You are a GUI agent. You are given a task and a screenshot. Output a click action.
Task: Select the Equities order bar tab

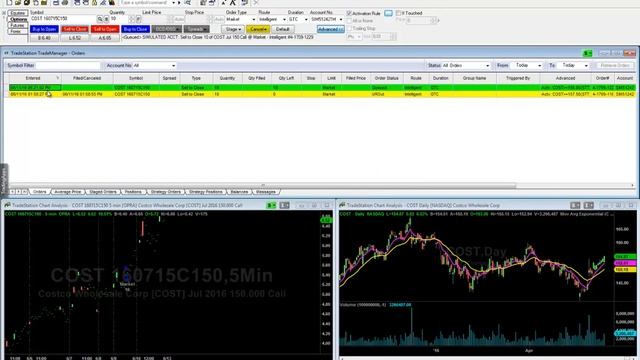pos(17,13)
